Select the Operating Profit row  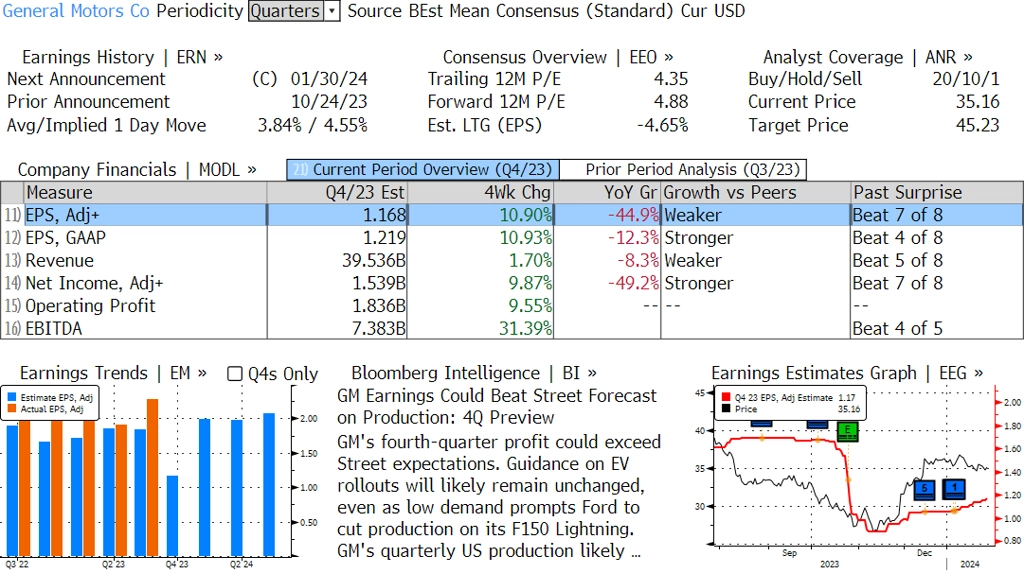pos(512,306)
